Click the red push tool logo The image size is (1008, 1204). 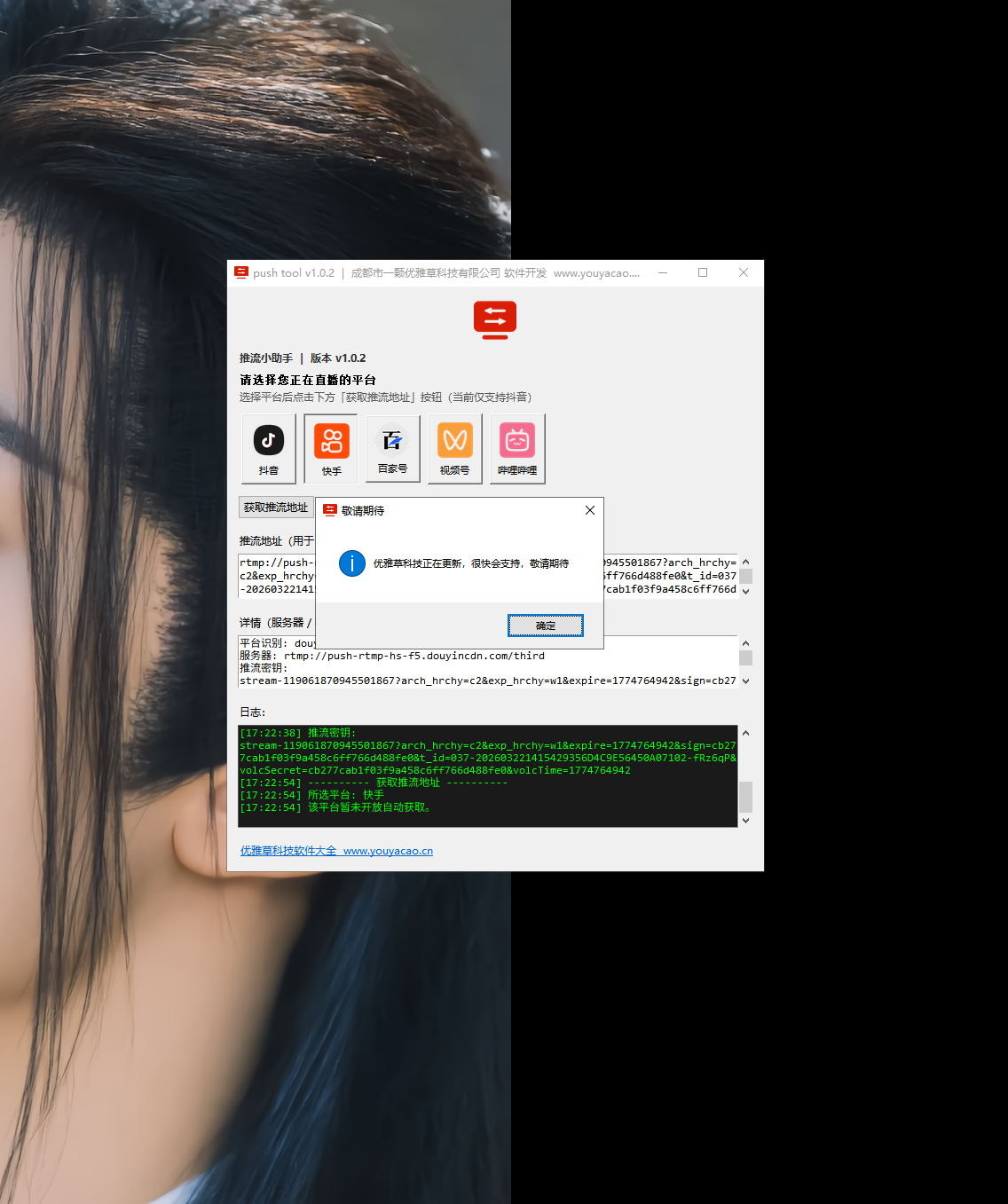495,320
